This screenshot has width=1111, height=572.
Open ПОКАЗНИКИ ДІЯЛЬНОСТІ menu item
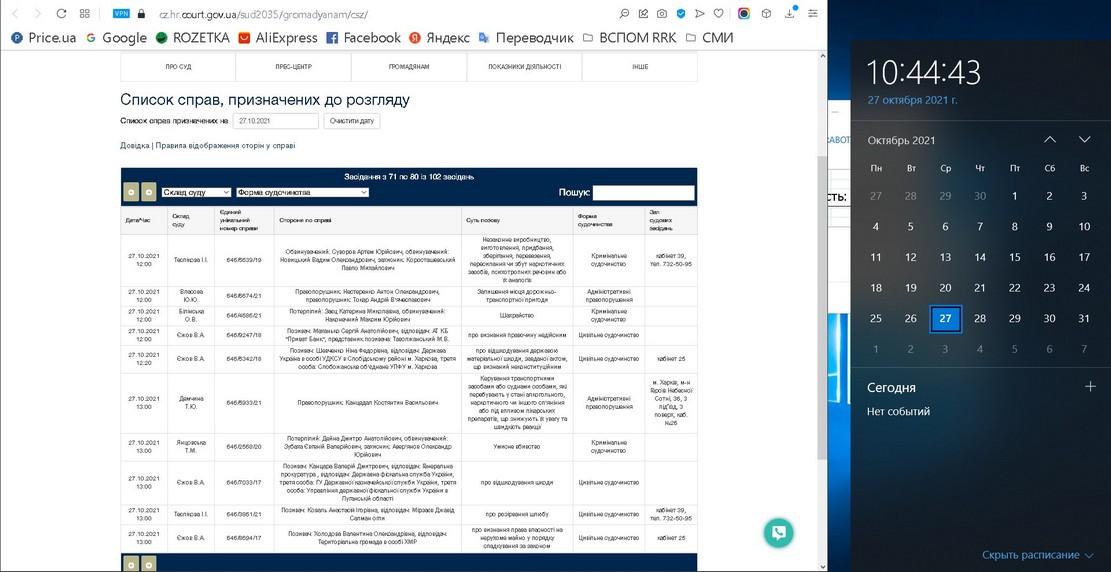pos(524,67)
